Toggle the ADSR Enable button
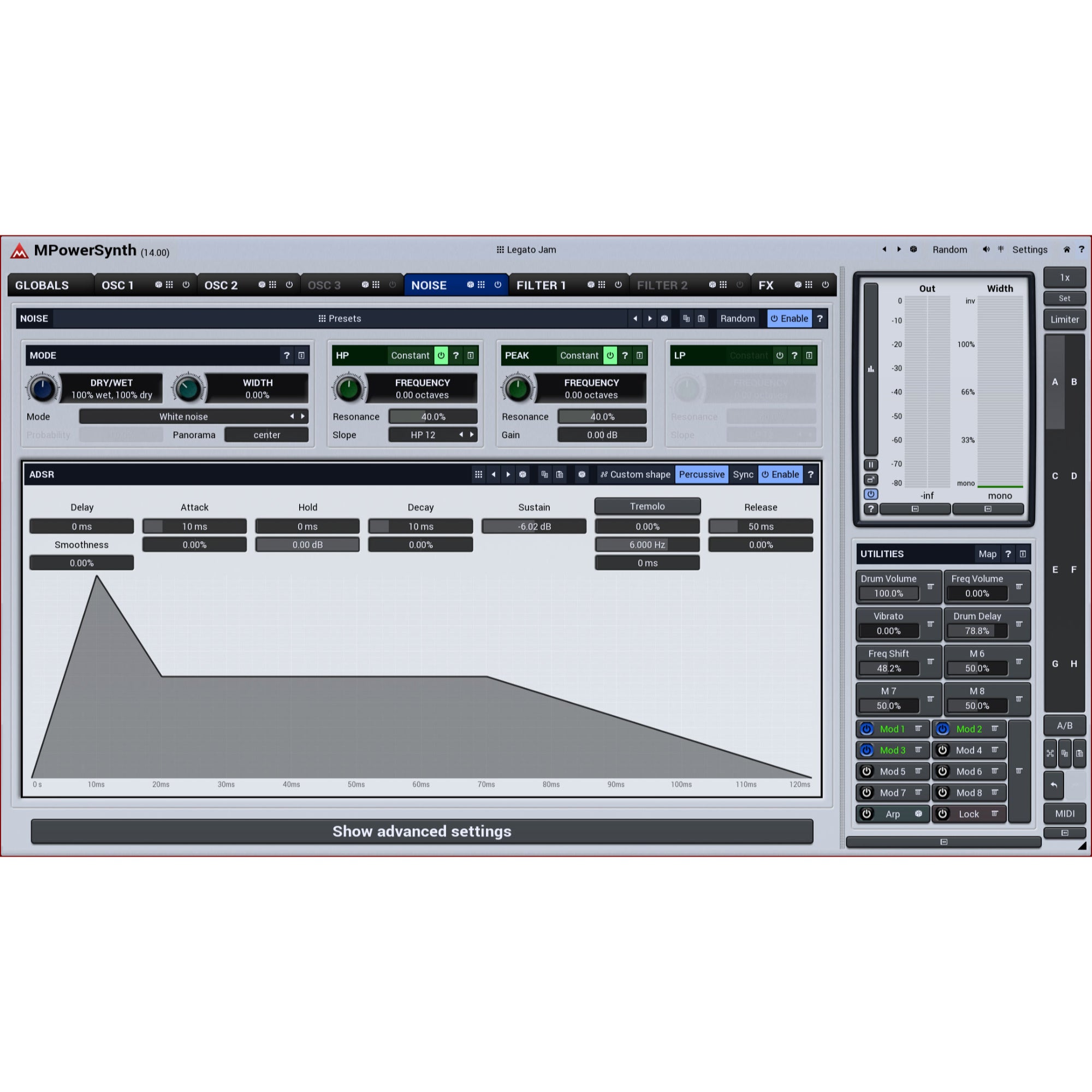Screen dimensions: 1092x1092 (x=780, y=474)
